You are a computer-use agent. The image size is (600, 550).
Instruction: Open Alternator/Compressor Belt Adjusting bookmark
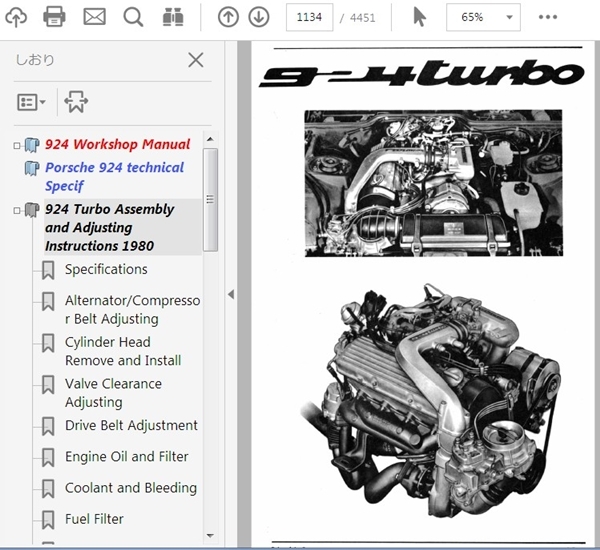tap(132, 310)
